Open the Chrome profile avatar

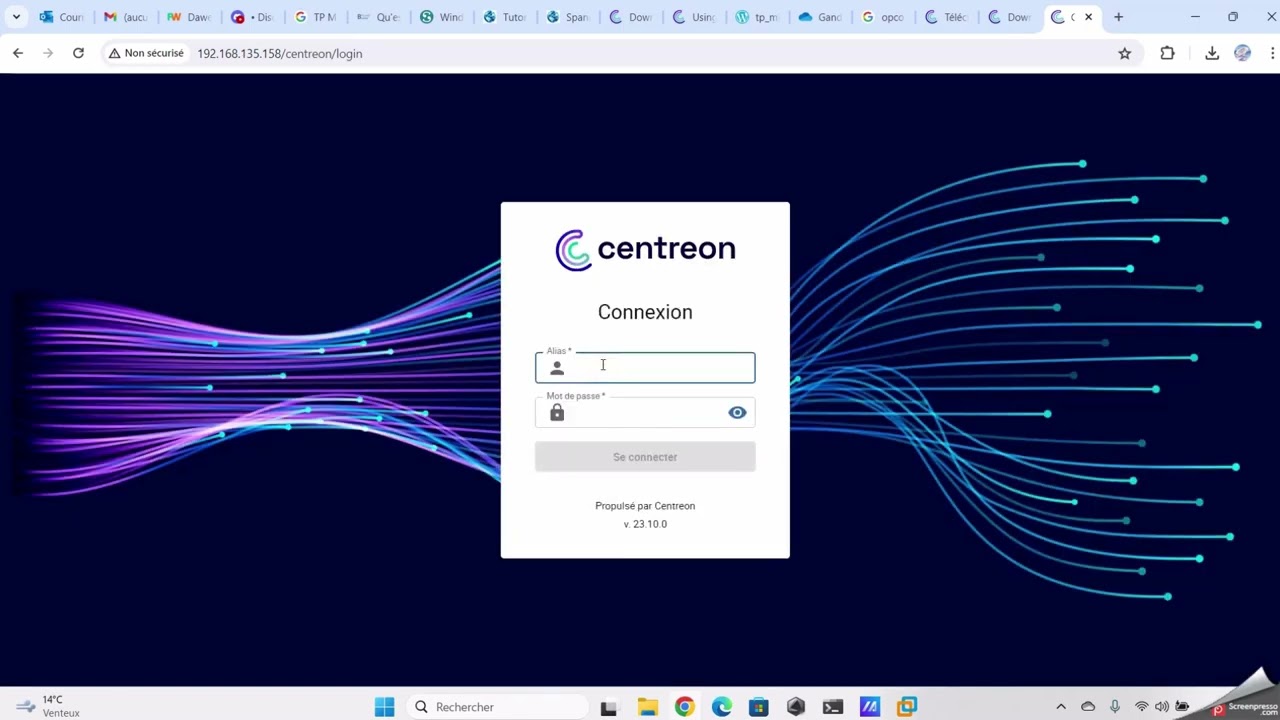click(x=1242, y=53)
